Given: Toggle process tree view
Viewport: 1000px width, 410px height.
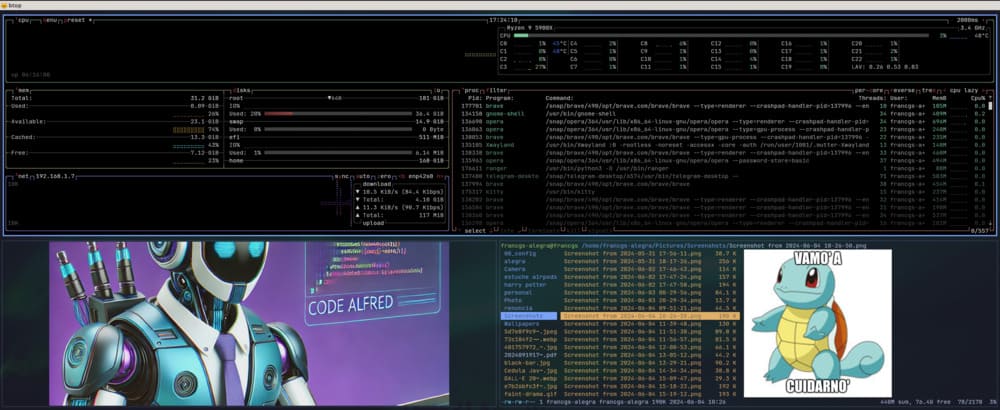Looking at the screenshot, I should point(928,90).
